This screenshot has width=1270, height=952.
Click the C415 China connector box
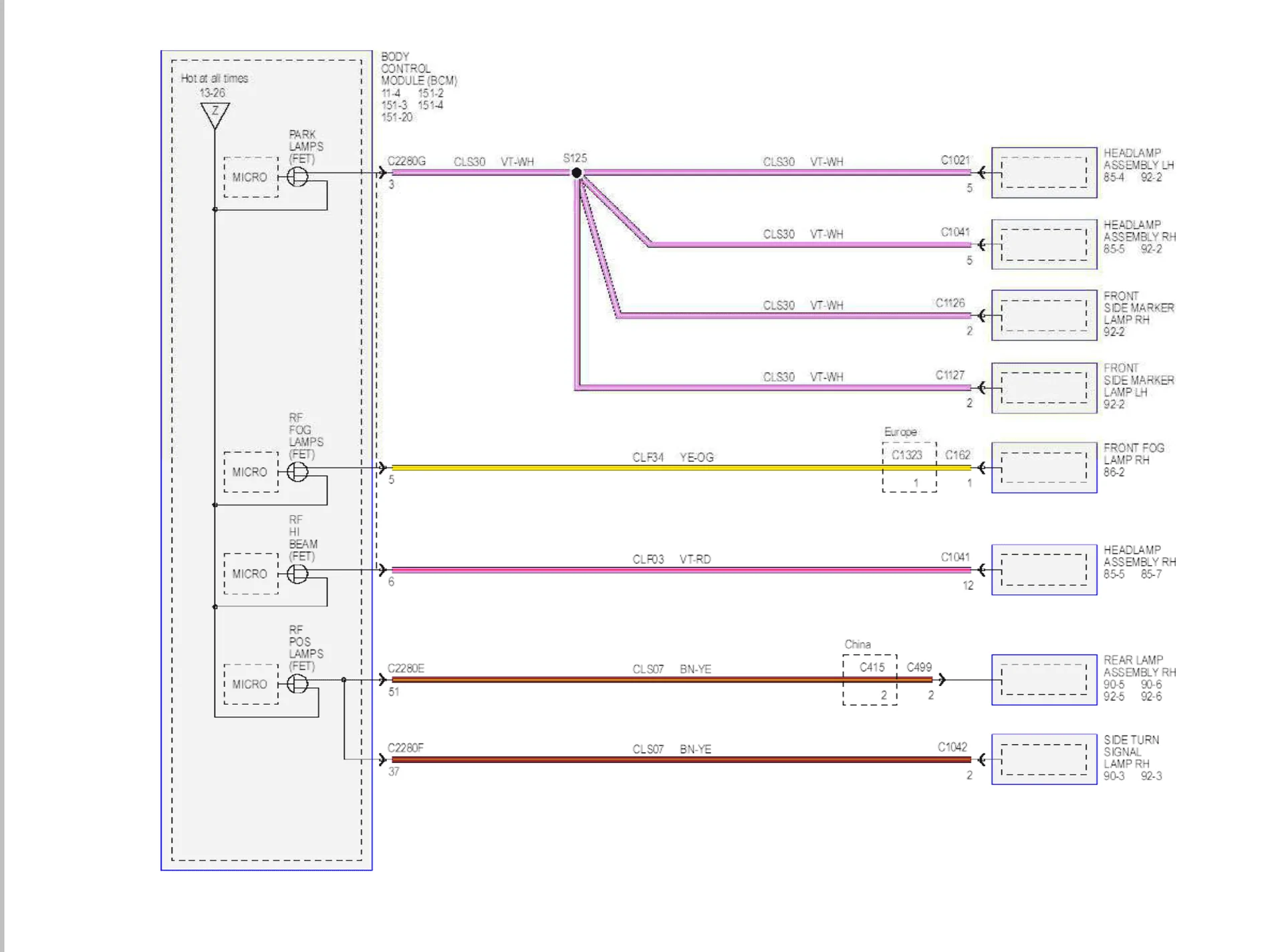tap(870, 680)
